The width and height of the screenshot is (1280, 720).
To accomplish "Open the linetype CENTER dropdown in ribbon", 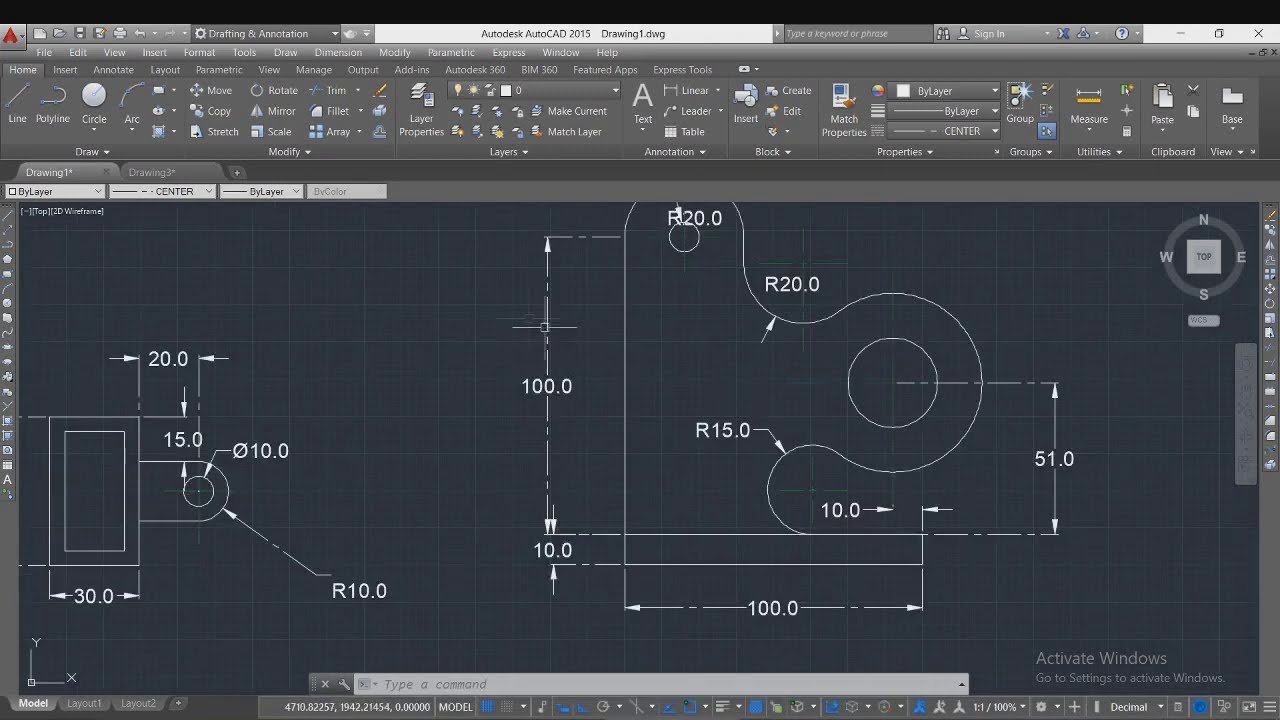I will (945, 131).
